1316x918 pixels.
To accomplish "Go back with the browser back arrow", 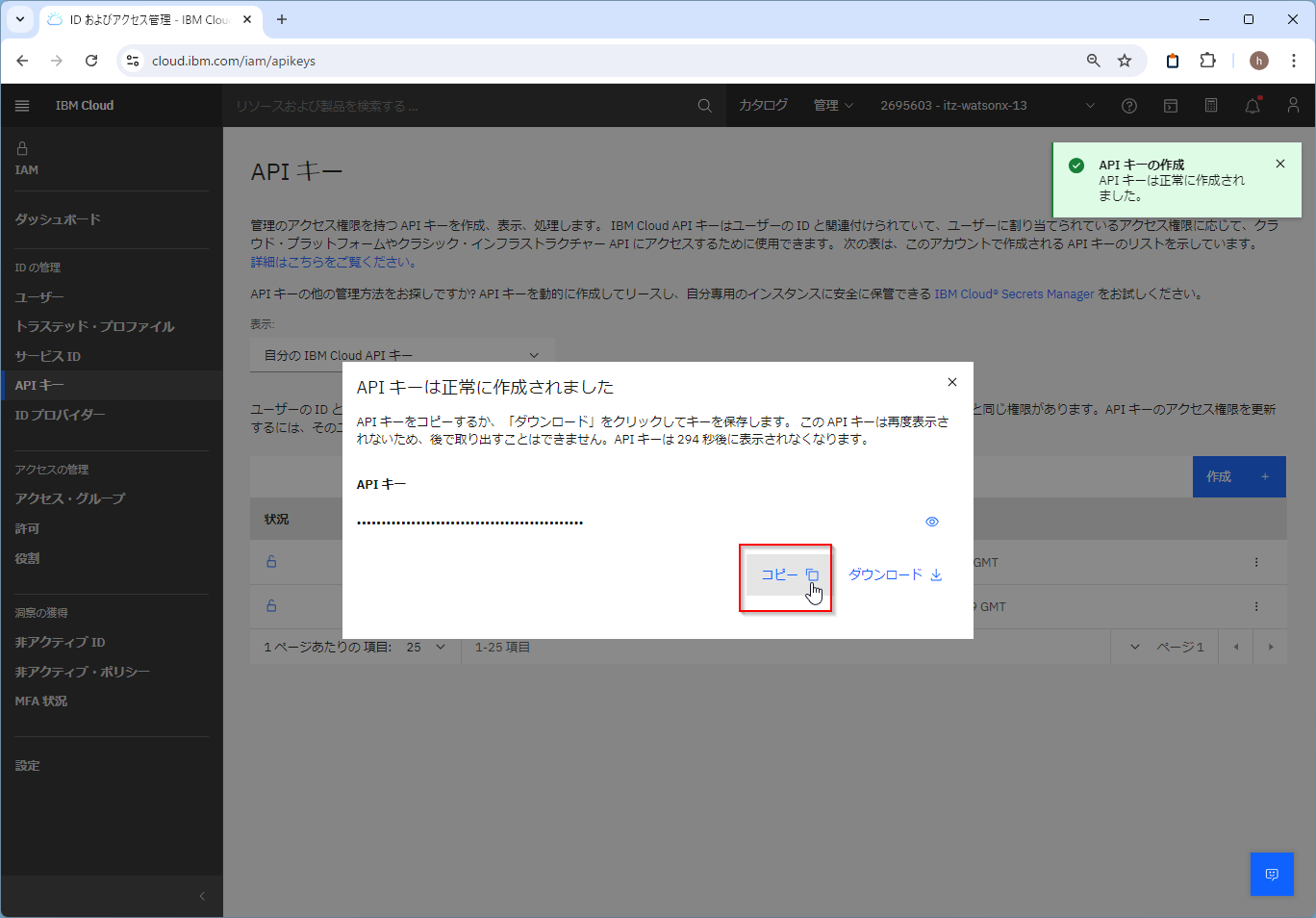I will [22, 61].
